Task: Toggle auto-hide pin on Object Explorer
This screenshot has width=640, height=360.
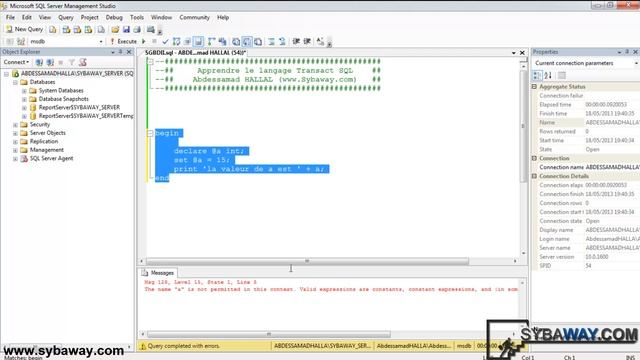Action: 121,52
